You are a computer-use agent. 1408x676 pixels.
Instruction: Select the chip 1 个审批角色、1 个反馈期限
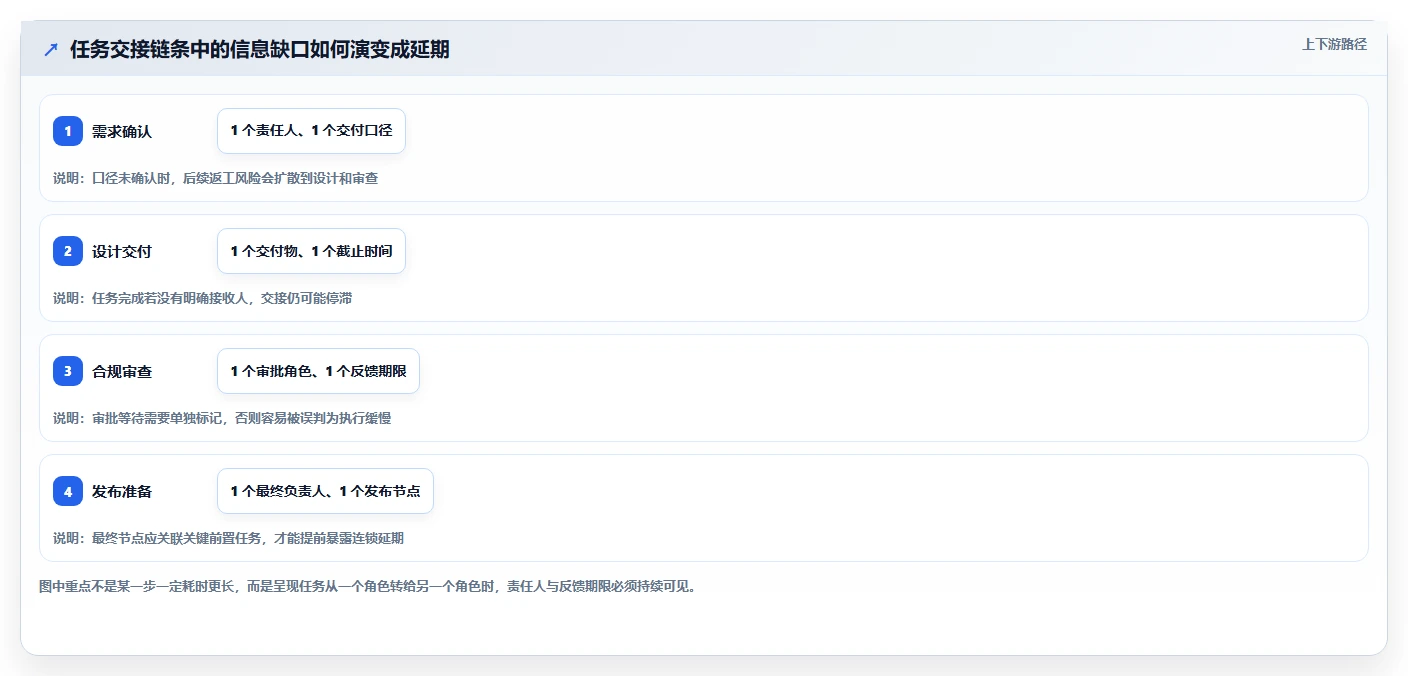pyautogui.click(x=318, y=371)
